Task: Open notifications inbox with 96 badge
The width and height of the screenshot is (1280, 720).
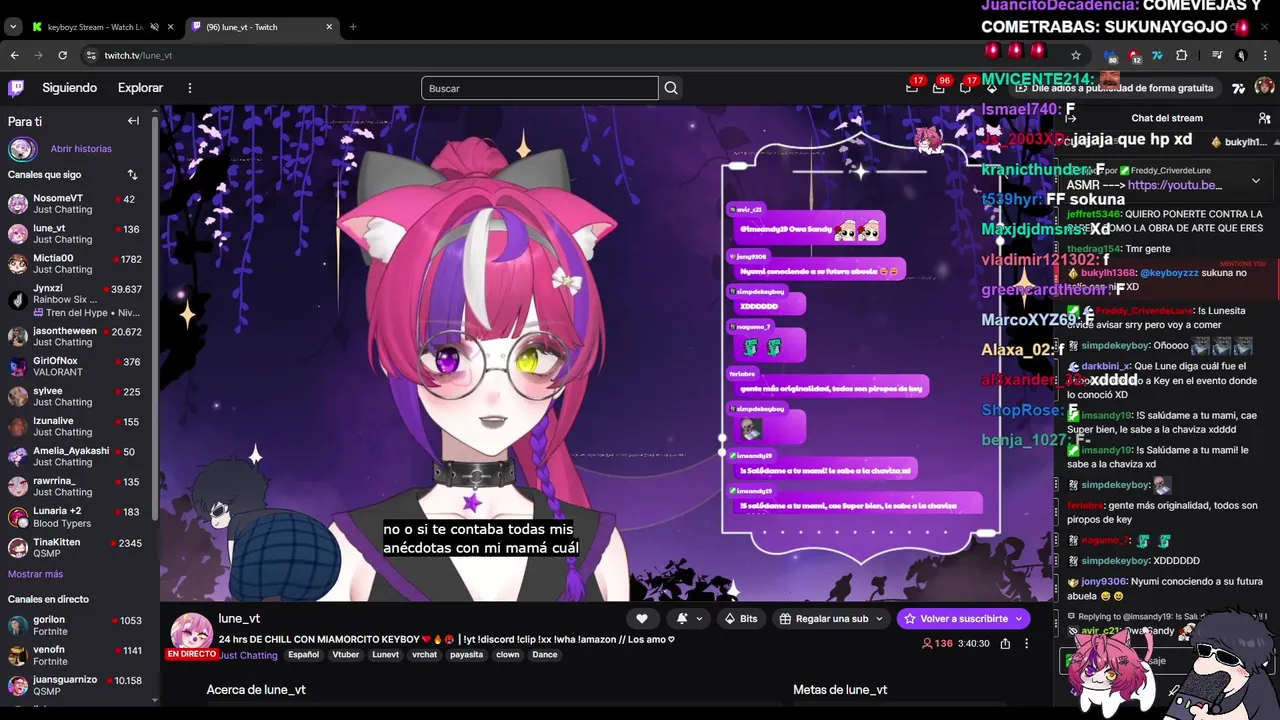Action: pos(939,88)
